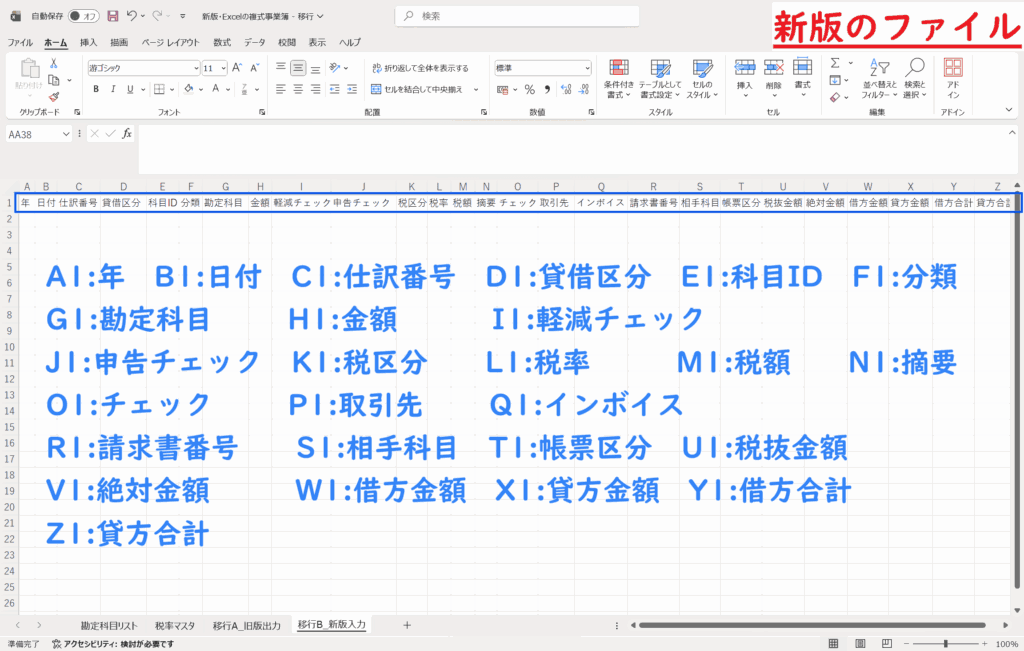Toggle Bold formatting button

[x=97, y=89]
